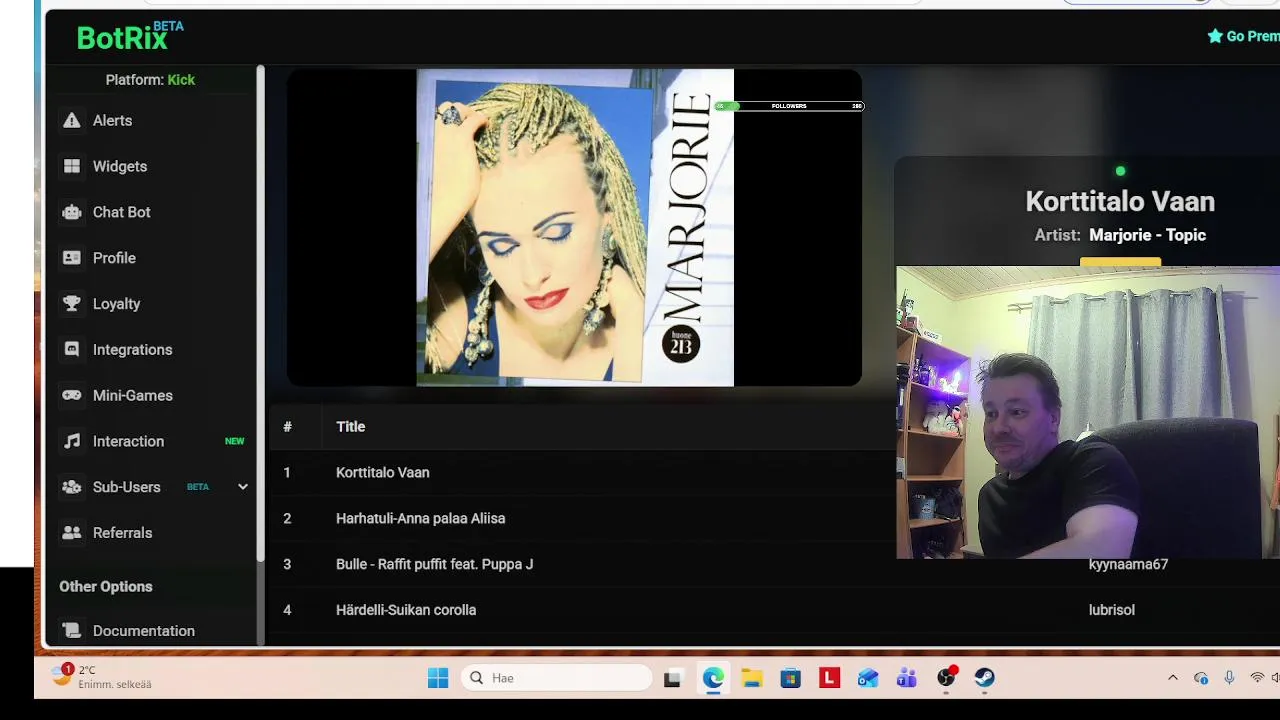Open the Windows Start menu
Image resolution: width=1280 pixels, height=720 pixels.
438,678
